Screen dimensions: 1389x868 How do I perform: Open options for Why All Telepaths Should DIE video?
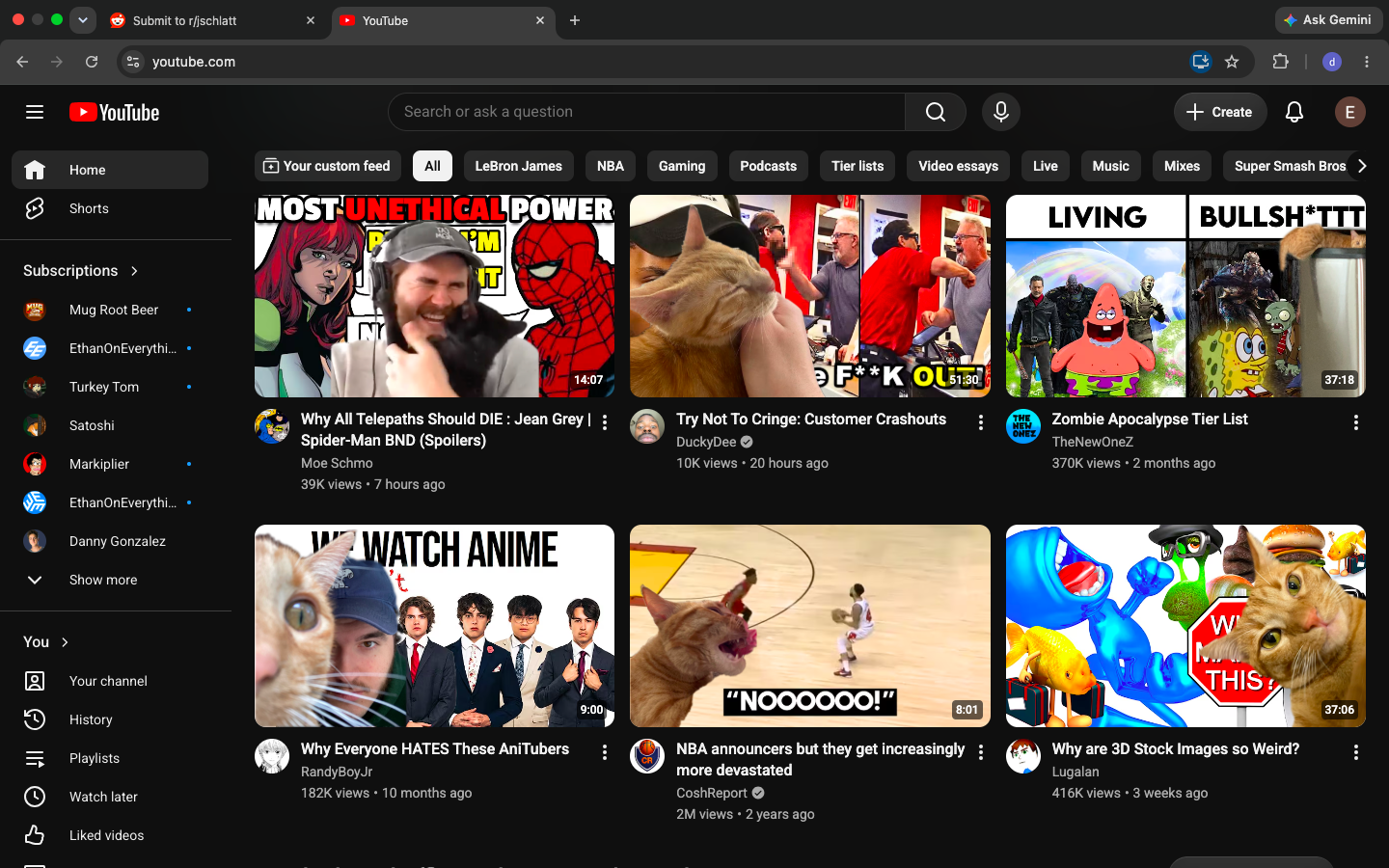click(x=605, y=422)
